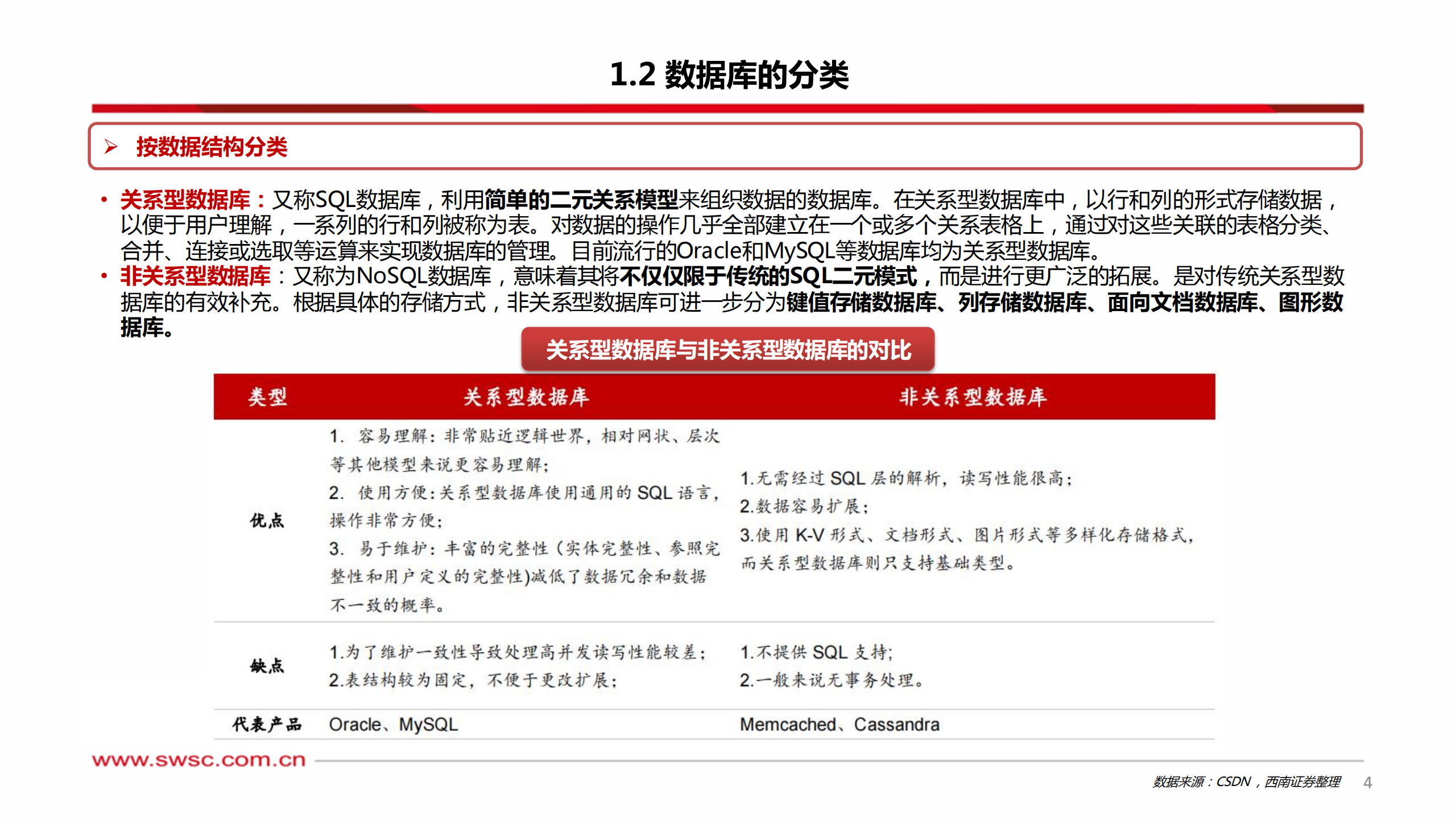Click the red term 关系型数据库：
Image resolution: width=1456 pixels, height=819 pixels.
click(x=193, y=200)
